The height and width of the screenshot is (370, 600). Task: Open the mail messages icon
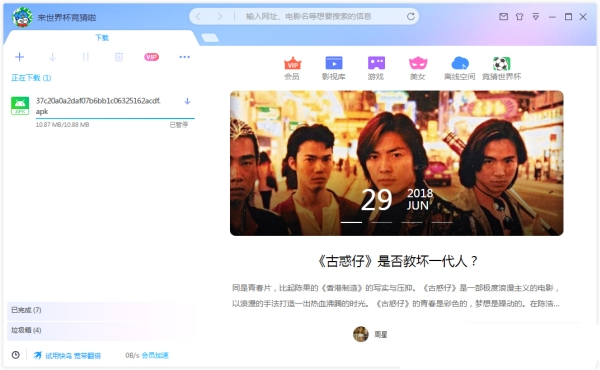[504, 16]
